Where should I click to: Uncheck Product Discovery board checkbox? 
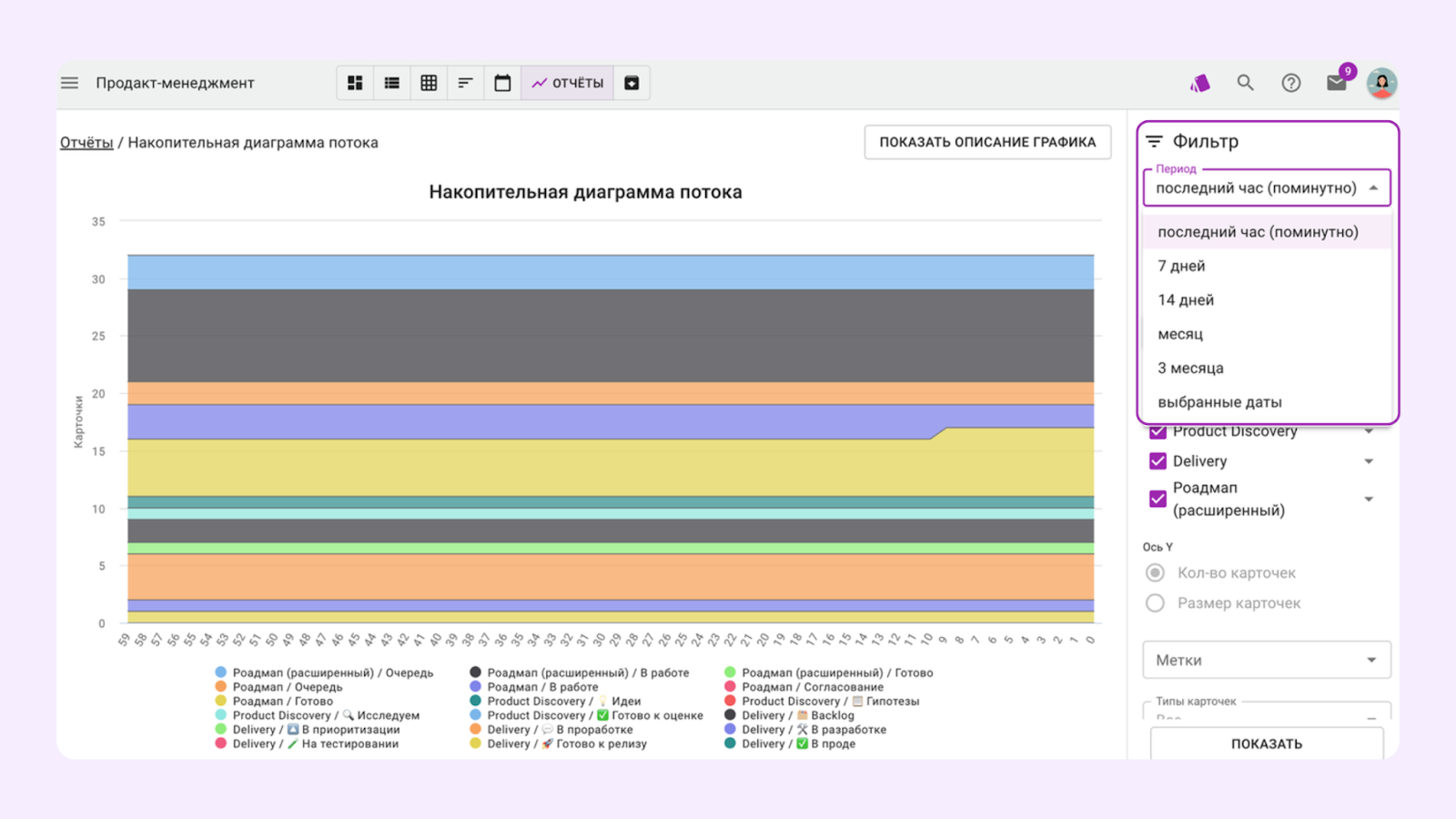(x=1158, y=431)
